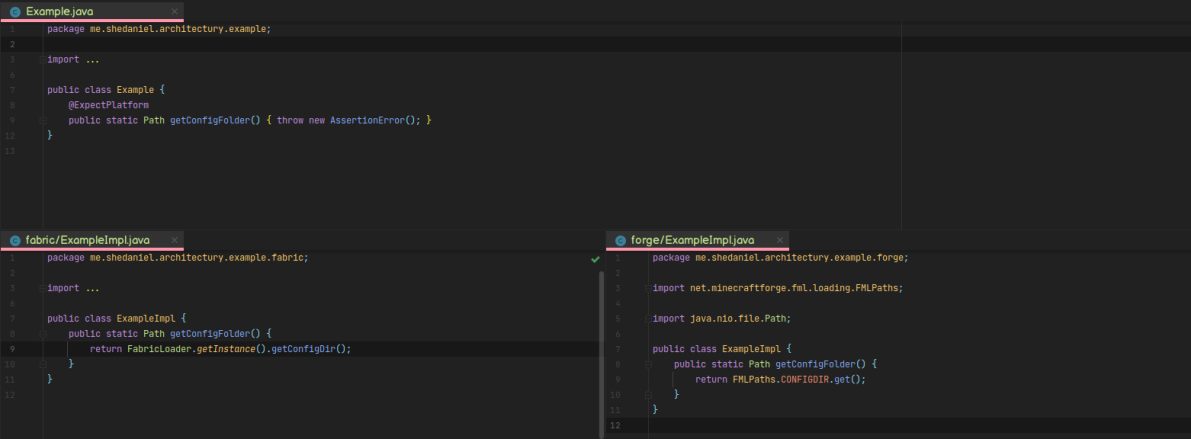
Task: Expand the folded imports in Example.java
Action: pyautogui.click(x=42, y=60)
